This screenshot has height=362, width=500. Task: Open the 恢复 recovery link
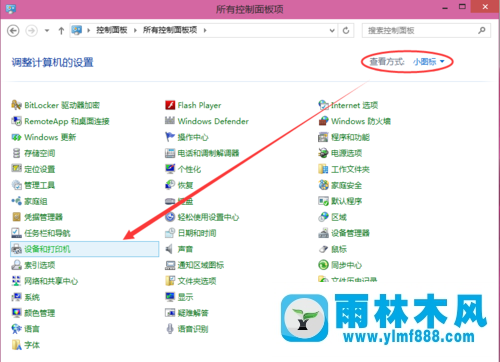tap(186, 185)
